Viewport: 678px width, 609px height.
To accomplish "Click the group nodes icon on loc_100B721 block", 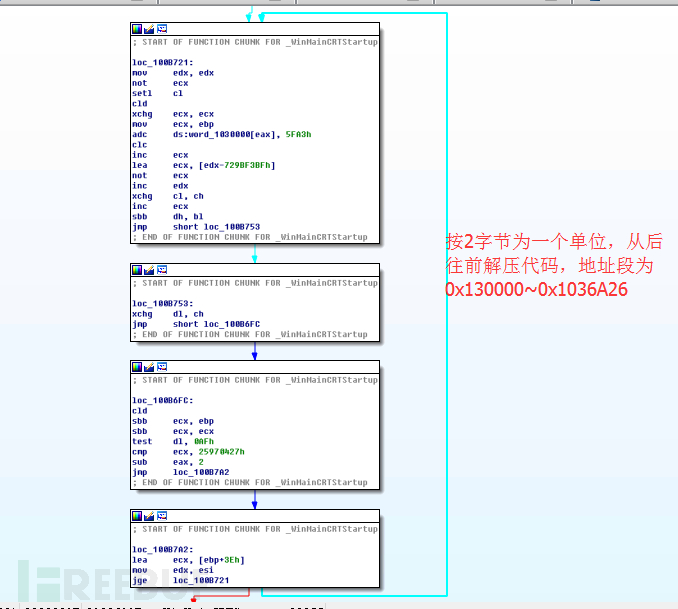I will click(162, 29).
